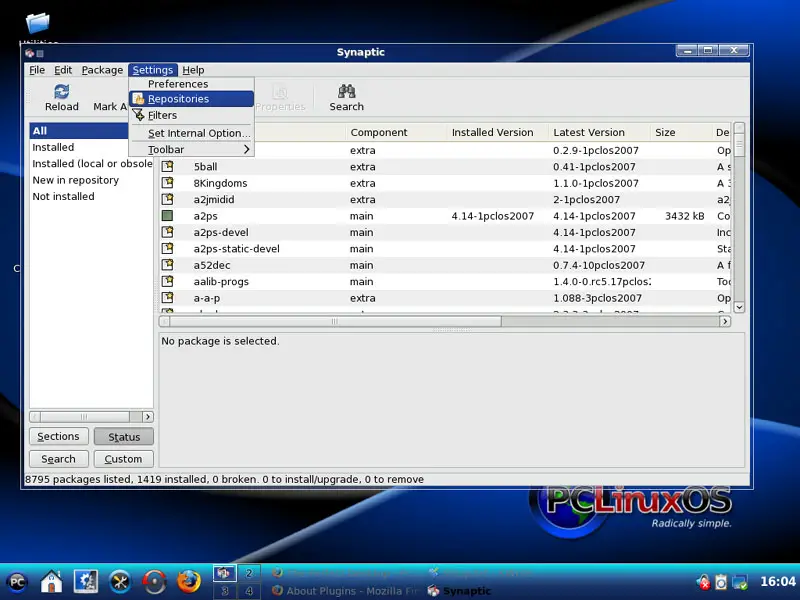Click the Repositories entry in the Settings menu

pos(191,98)
